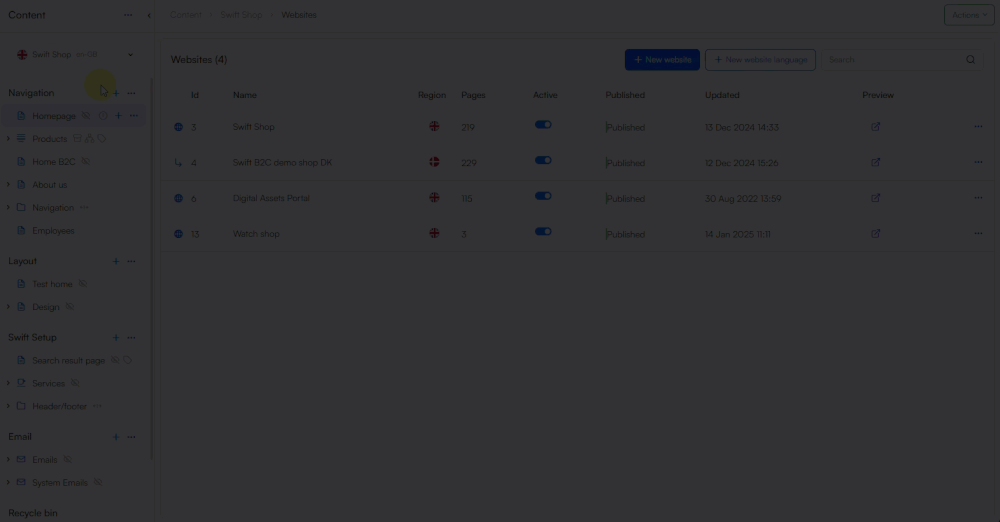The width and height of the screenshot is (1000, 522).
Task: Select Test home page in tree
Action: (52, 284)
